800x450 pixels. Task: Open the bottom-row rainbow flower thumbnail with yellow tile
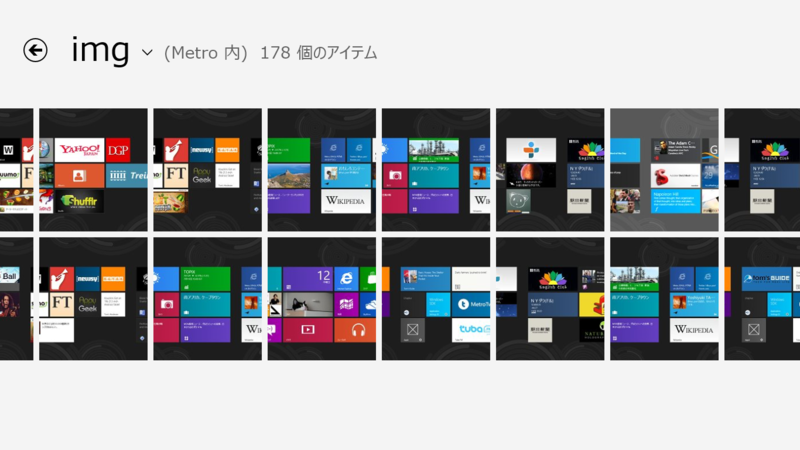550,298
